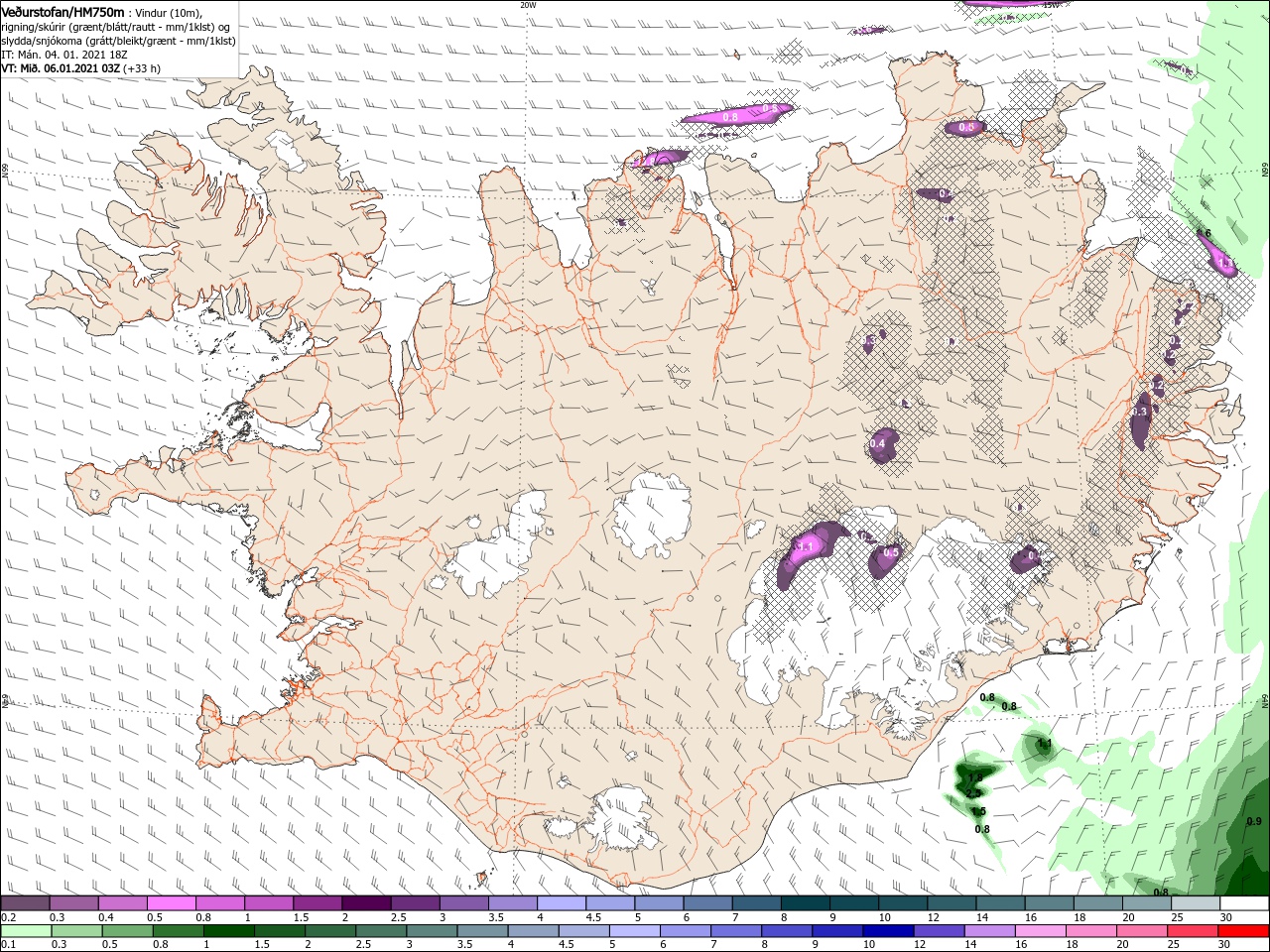Click the Veðurstofan/HM750m title text
Screen dimensions: 1270x952
tap(63, 11)
